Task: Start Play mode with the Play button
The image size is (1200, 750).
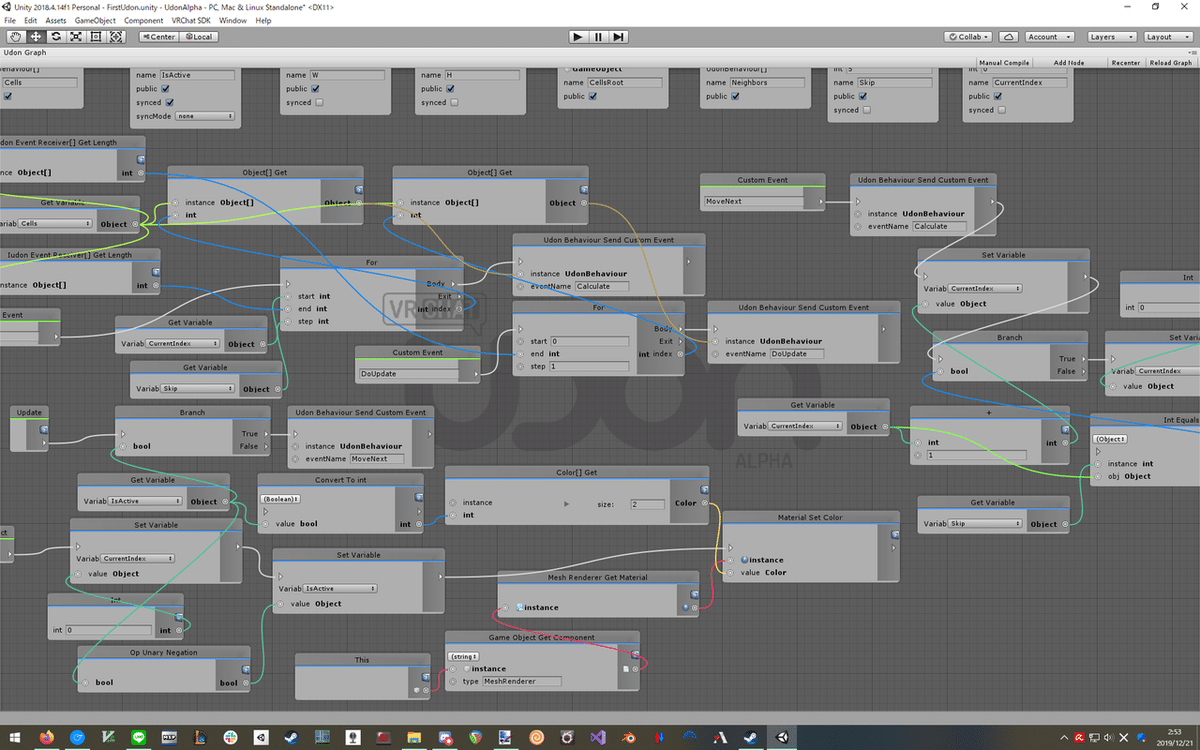Action: tap(578, 37)
